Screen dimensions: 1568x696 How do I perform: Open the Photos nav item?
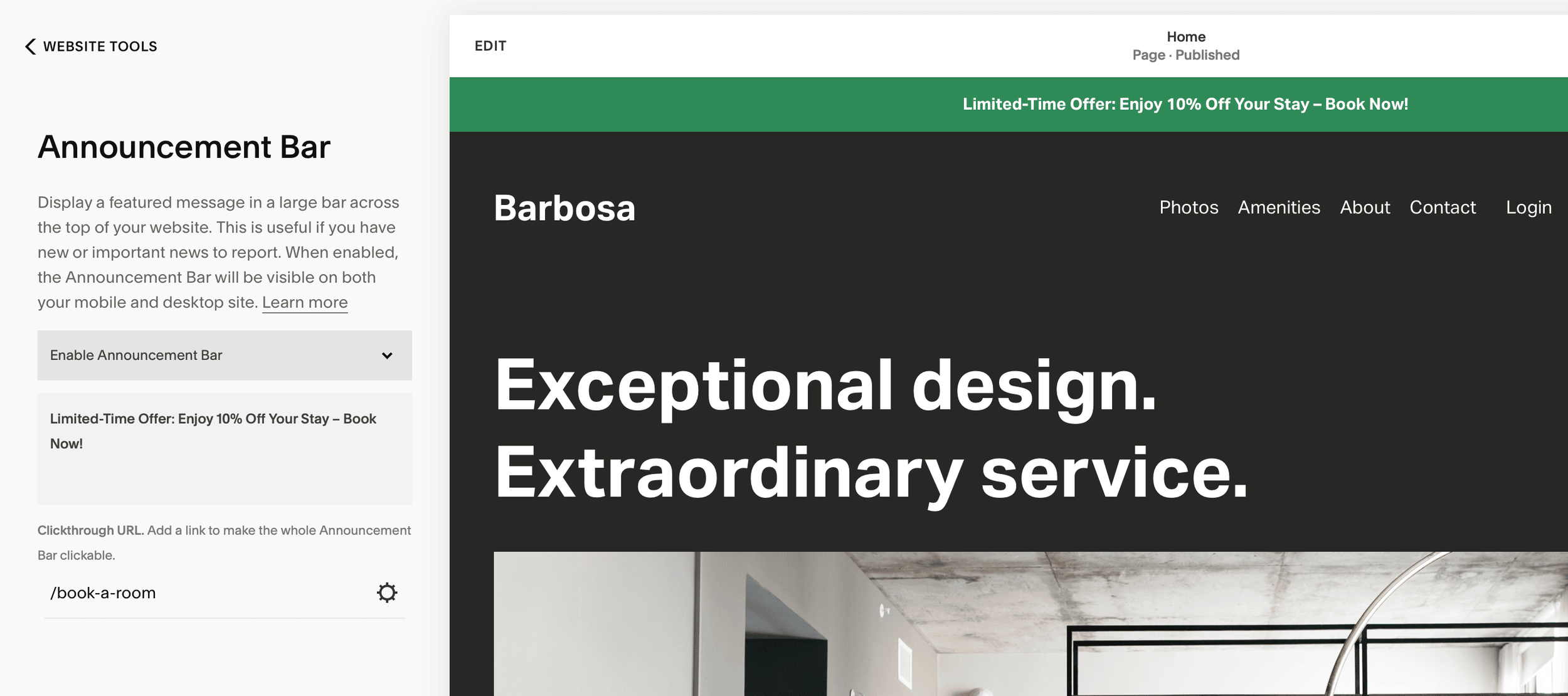pyautogui.click(x=1189, y=208)
